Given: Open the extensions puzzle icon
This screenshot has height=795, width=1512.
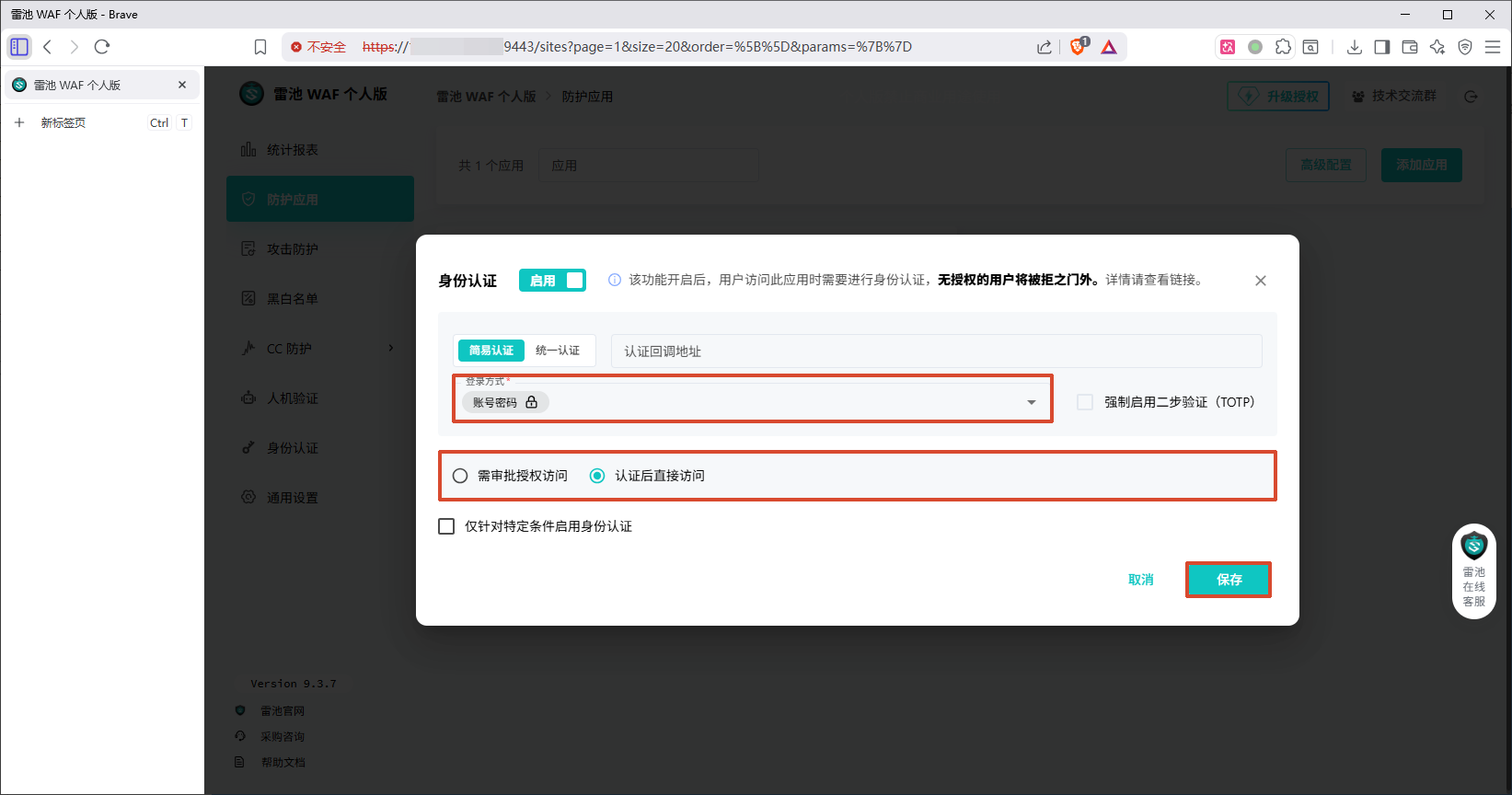Looking at the screenshot, I should tap(1283, 47).
